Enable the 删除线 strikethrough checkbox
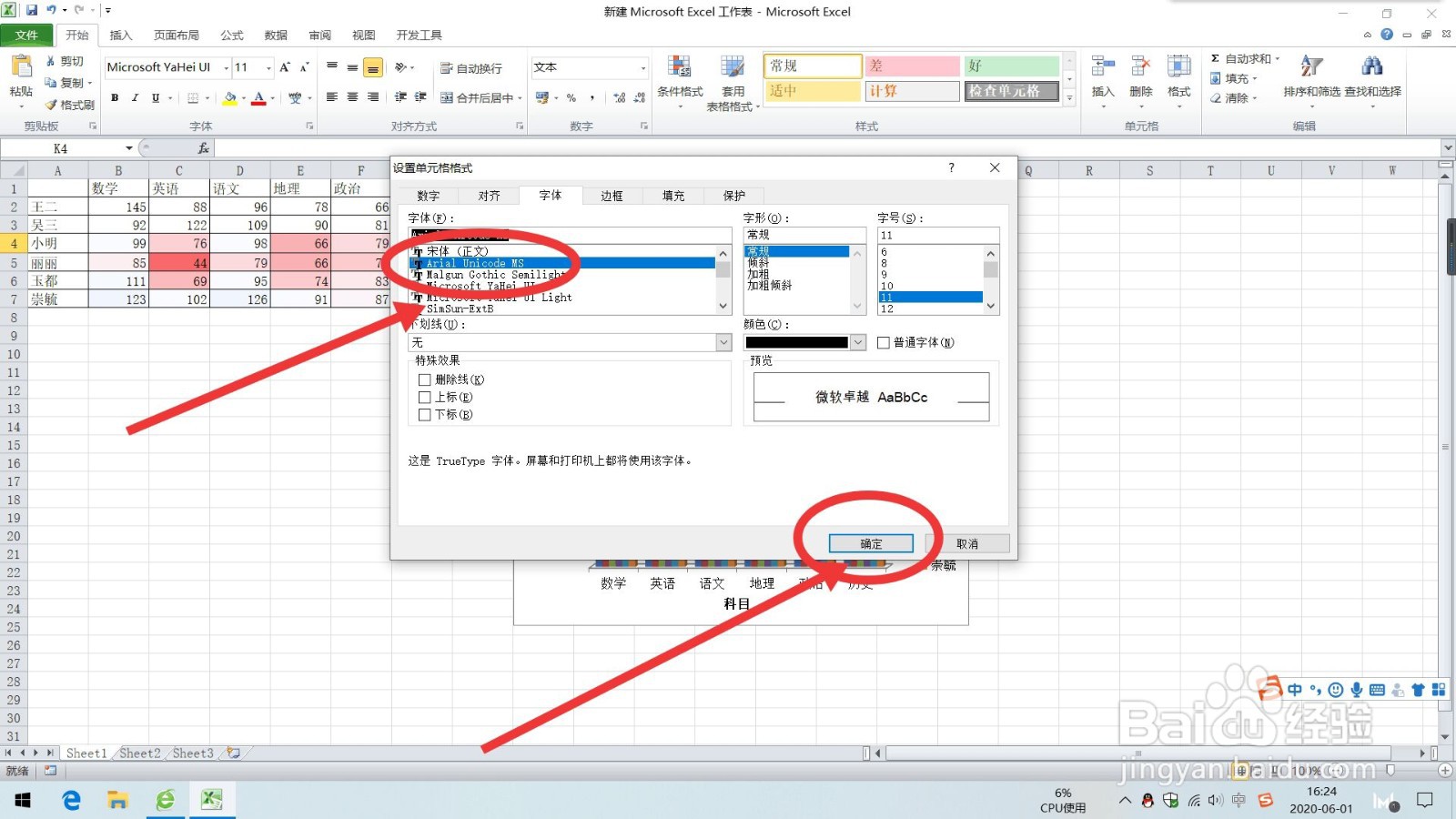The width and height of the screenshot is (1456, 819). (425, 379)
